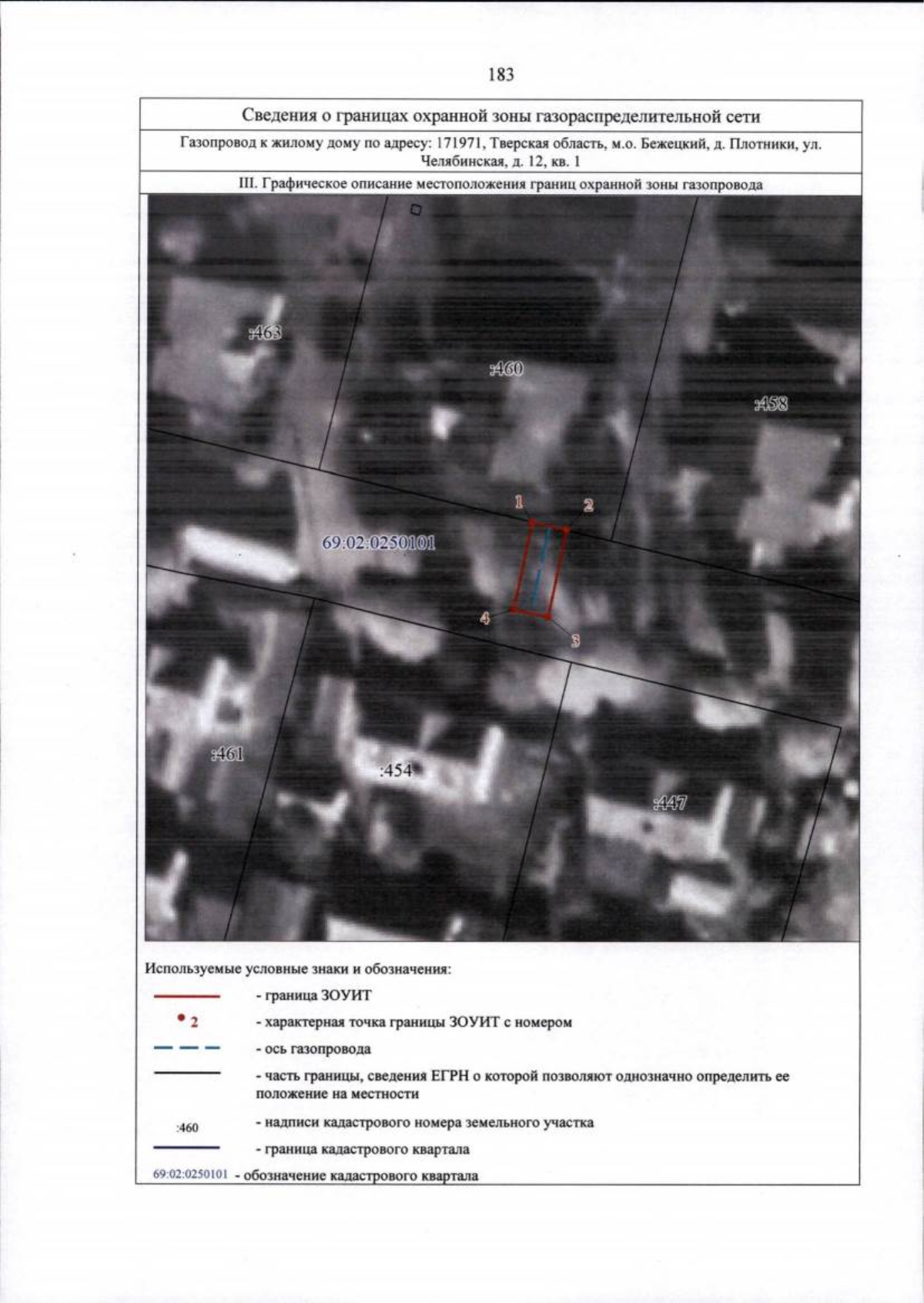Click the blue dashed line legend symbol
Image resolution: width=924 pixels, height=1303 pixels.
click(187, 1048)
